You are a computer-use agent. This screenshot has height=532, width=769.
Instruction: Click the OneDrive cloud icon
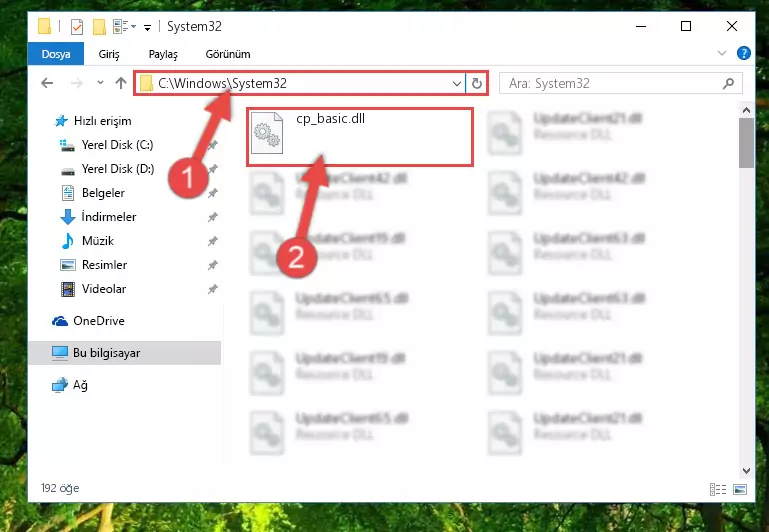(60, 321)
